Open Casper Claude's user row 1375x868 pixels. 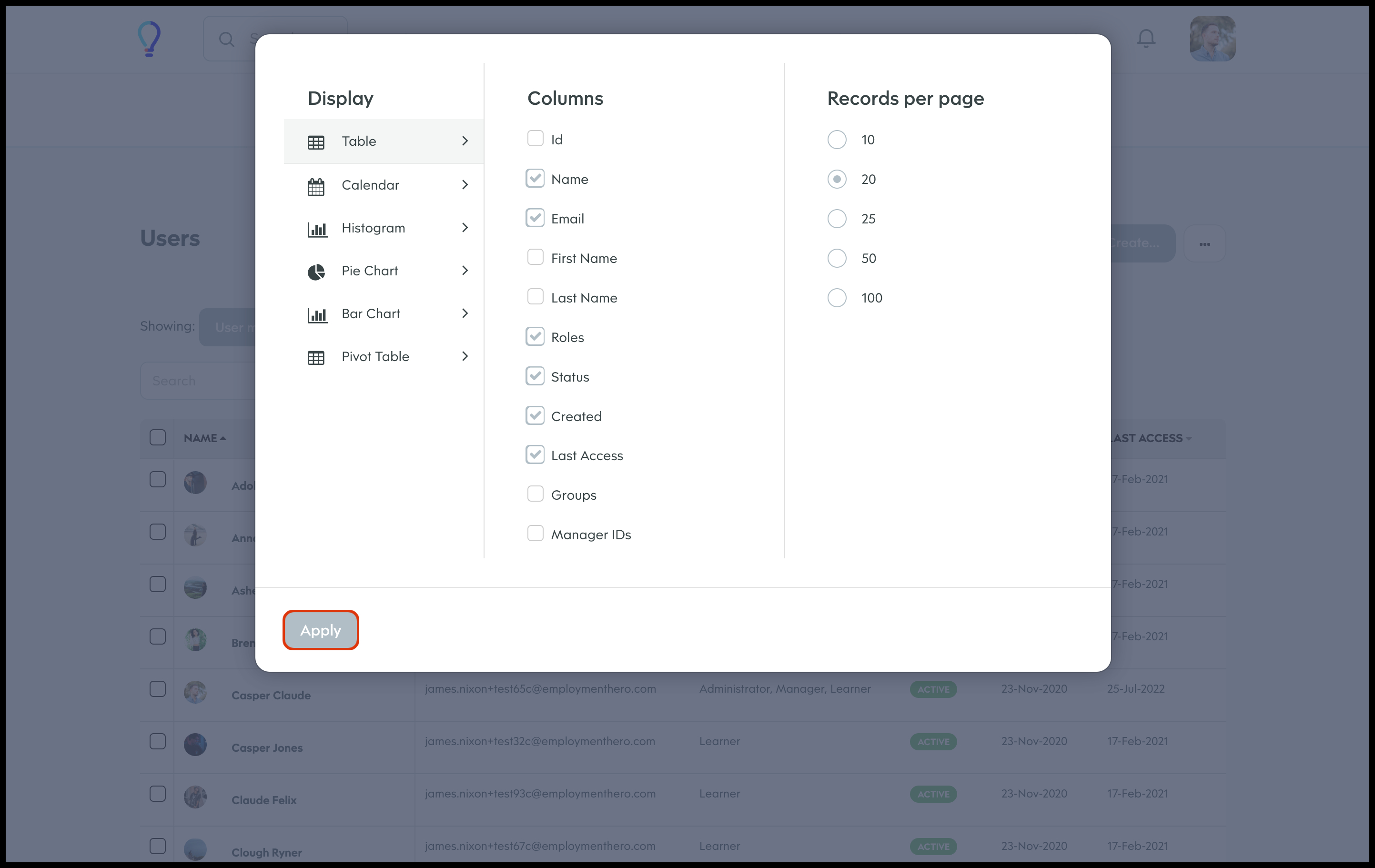271,695
